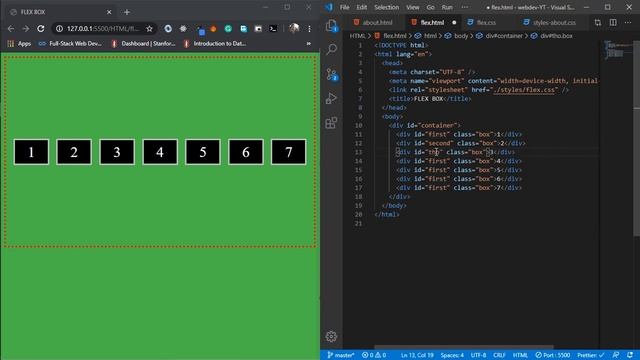Switch to the flex.css tab
Viewport: 640px width, 360px height.
pyautogui.click(x=482, y=22)
